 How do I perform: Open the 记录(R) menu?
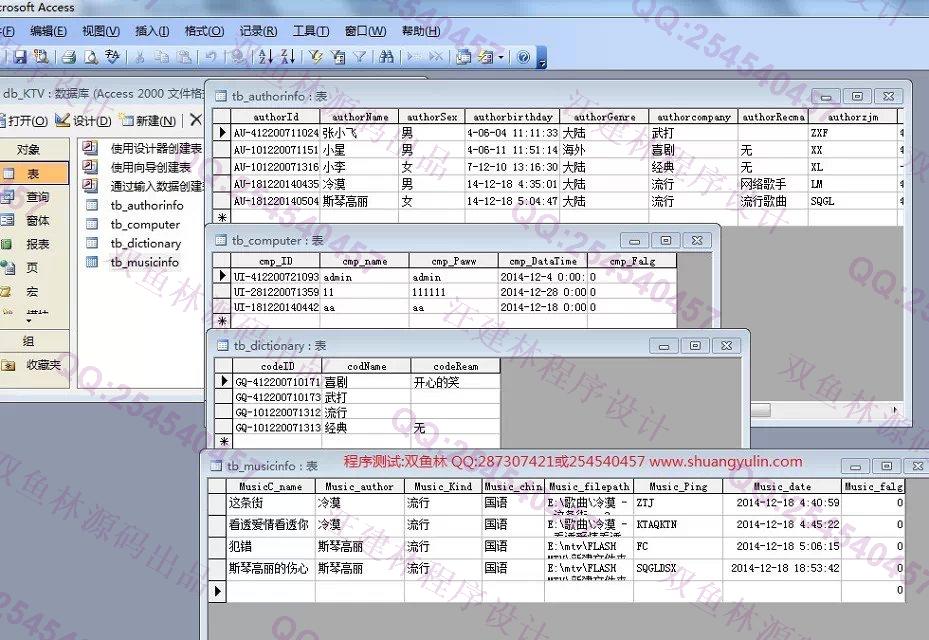point(258,31)
